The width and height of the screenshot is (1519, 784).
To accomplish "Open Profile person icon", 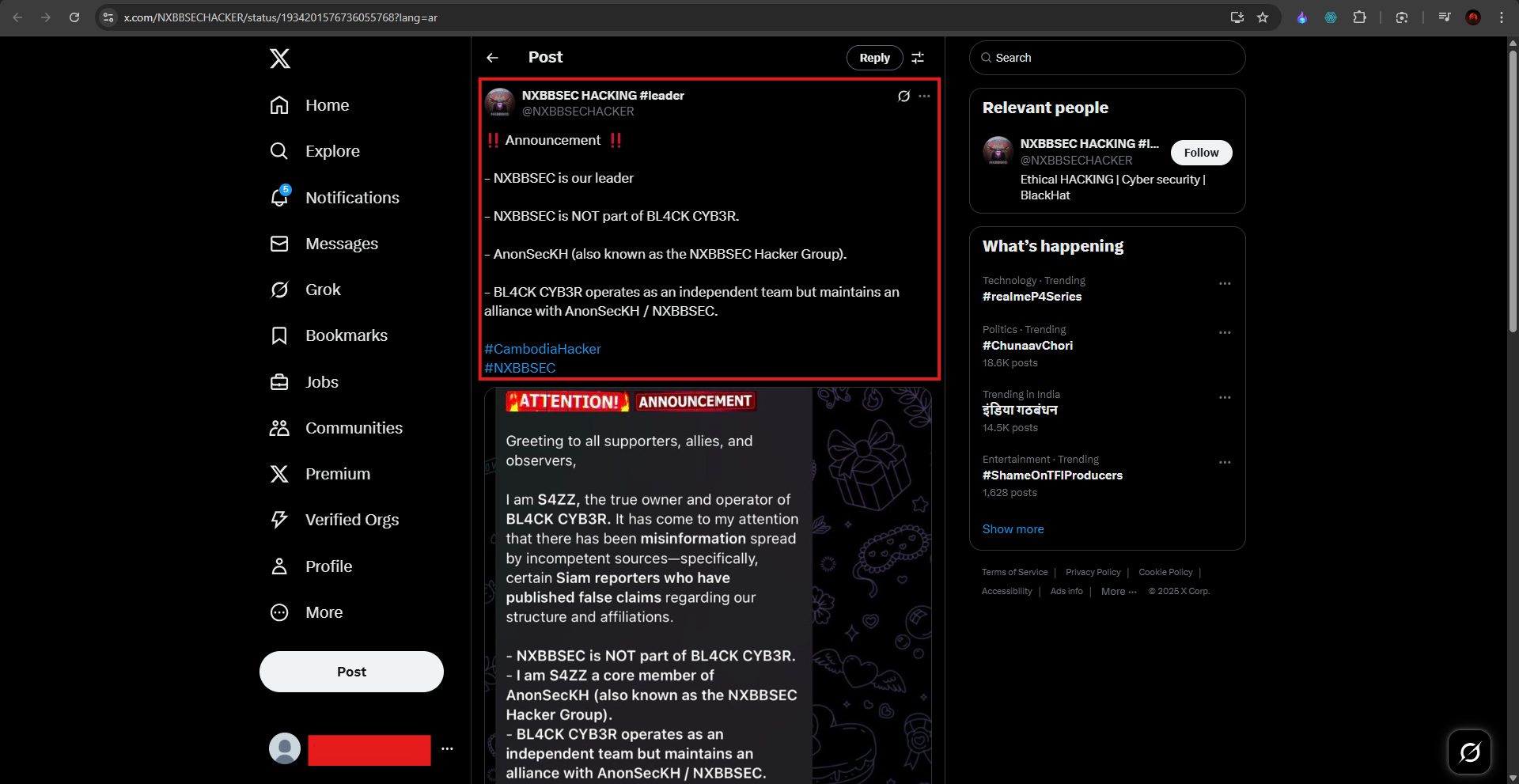I will pos(279,566).
